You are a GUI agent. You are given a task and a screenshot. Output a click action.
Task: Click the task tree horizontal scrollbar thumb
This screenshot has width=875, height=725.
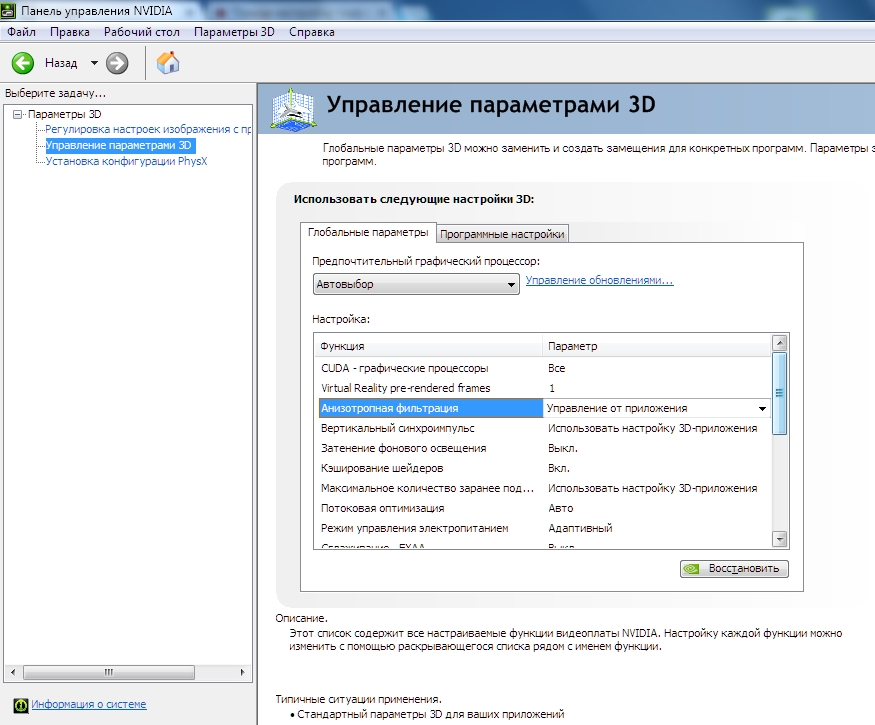109,673
